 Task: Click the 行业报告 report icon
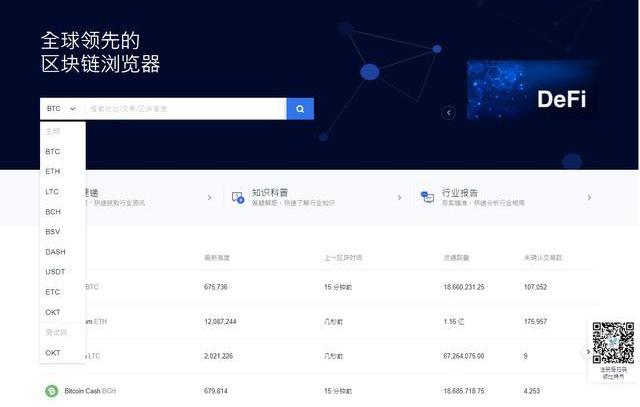click(428, 197)
